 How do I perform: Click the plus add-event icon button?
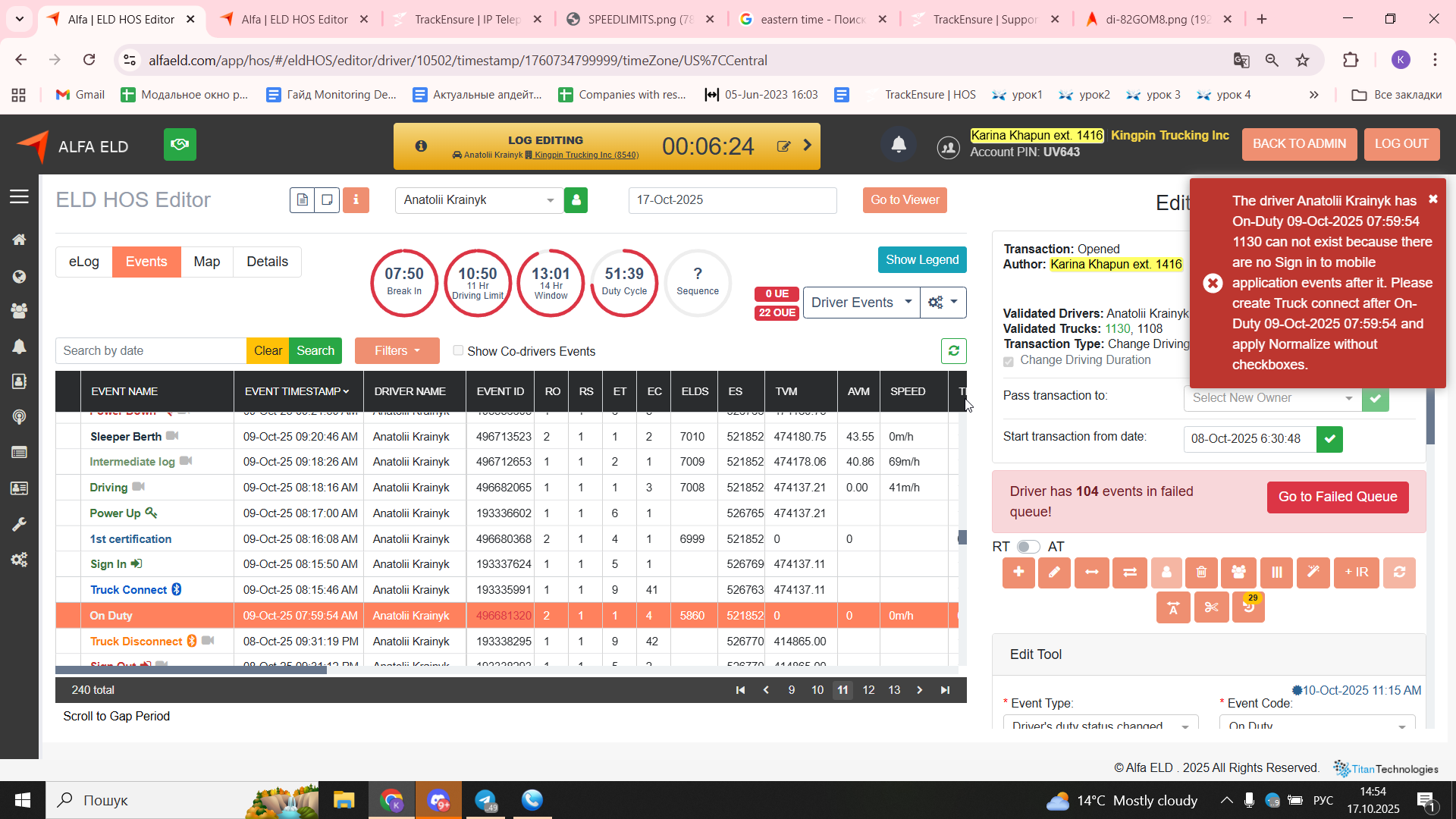[1018, 573]
